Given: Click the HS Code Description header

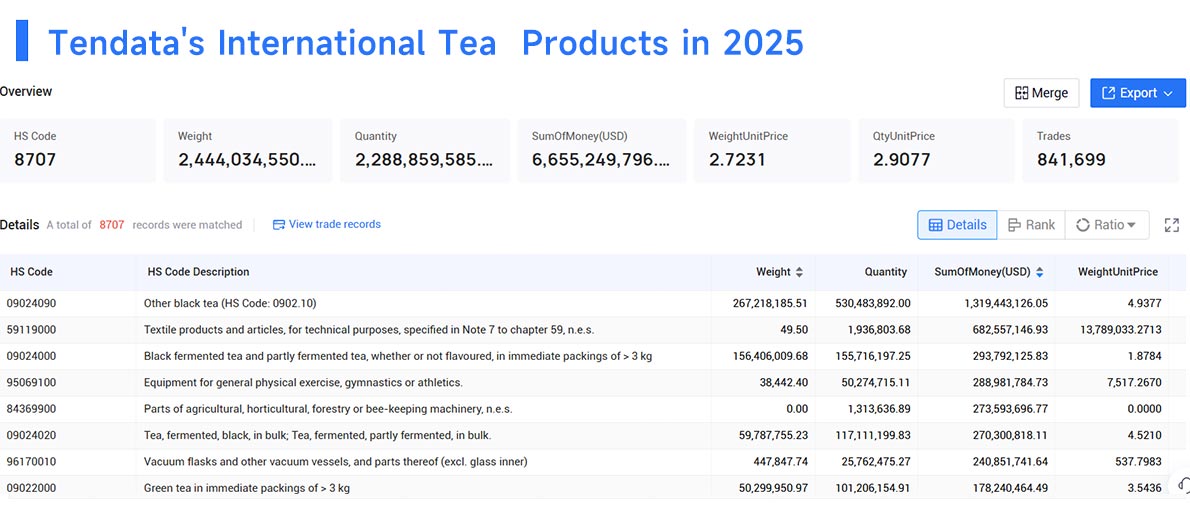Looking at the screenshot, I should (x=197, y=272).
